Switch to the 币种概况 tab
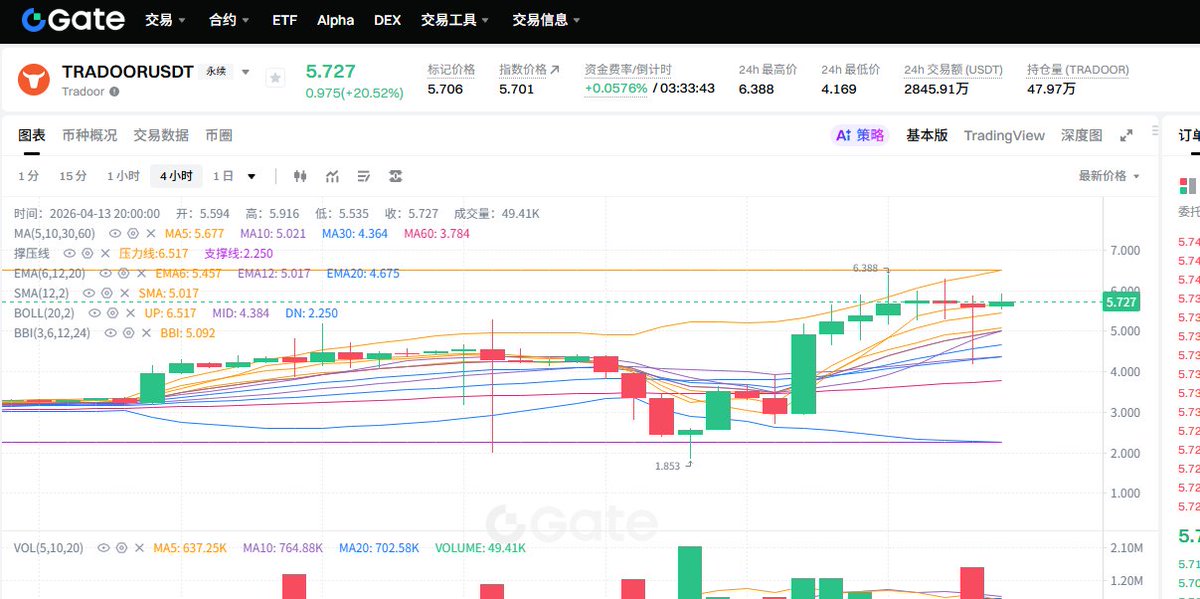 tap(89, 136)
